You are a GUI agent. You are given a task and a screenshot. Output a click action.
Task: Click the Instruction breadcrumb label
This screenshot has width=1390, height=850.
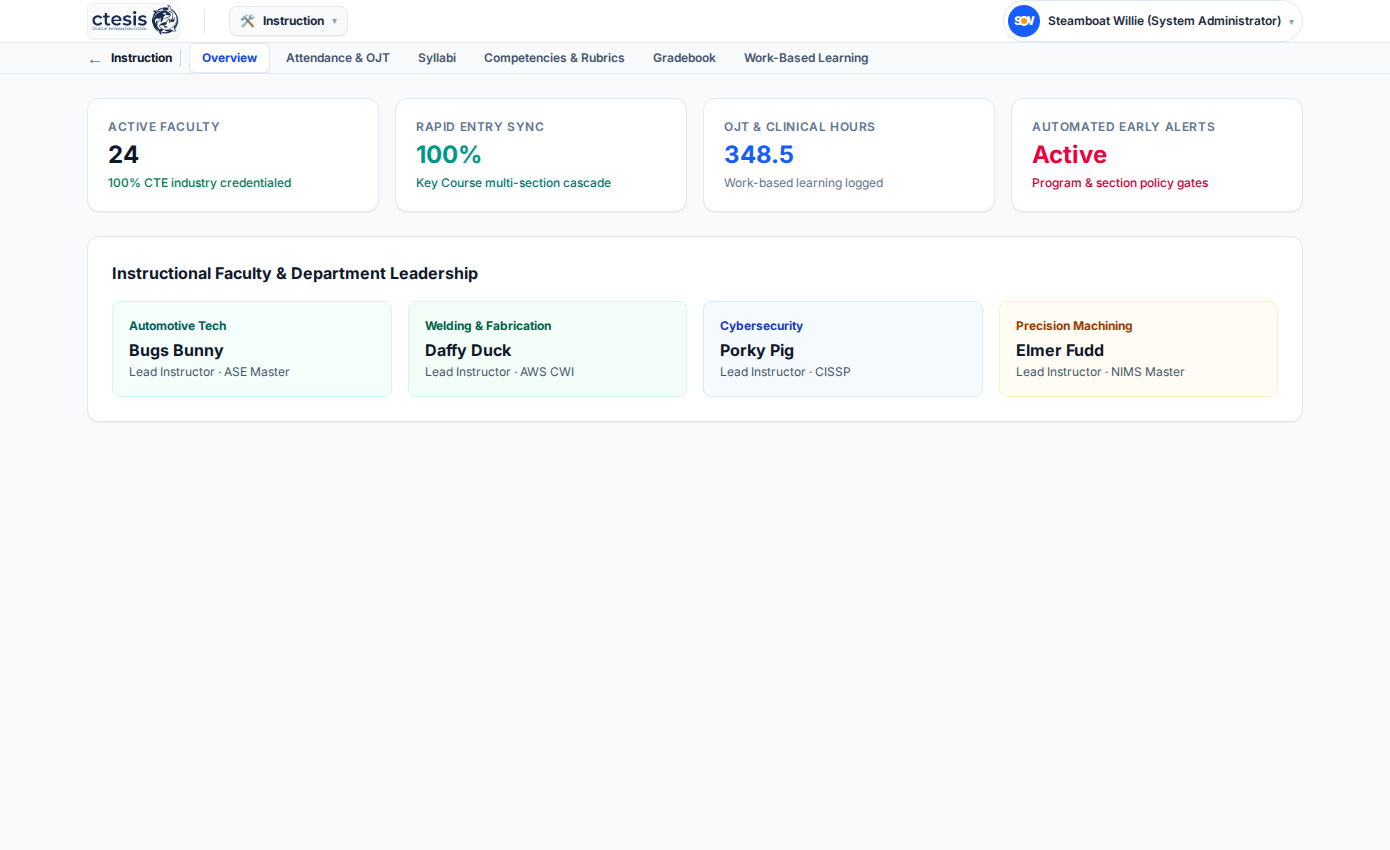coord(141,58)
